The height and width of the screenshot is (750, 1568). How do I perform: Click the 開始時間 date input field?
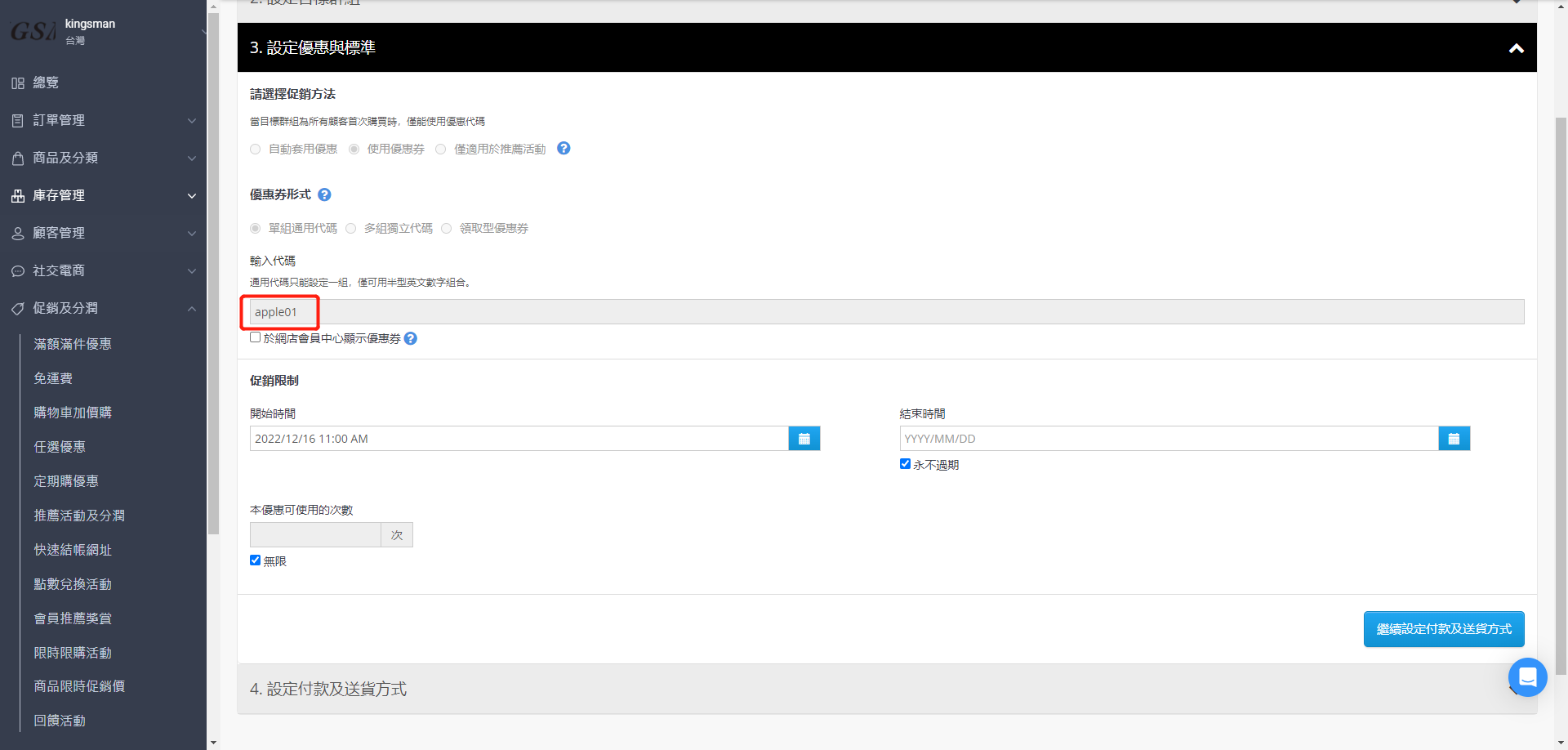[519, 439]
